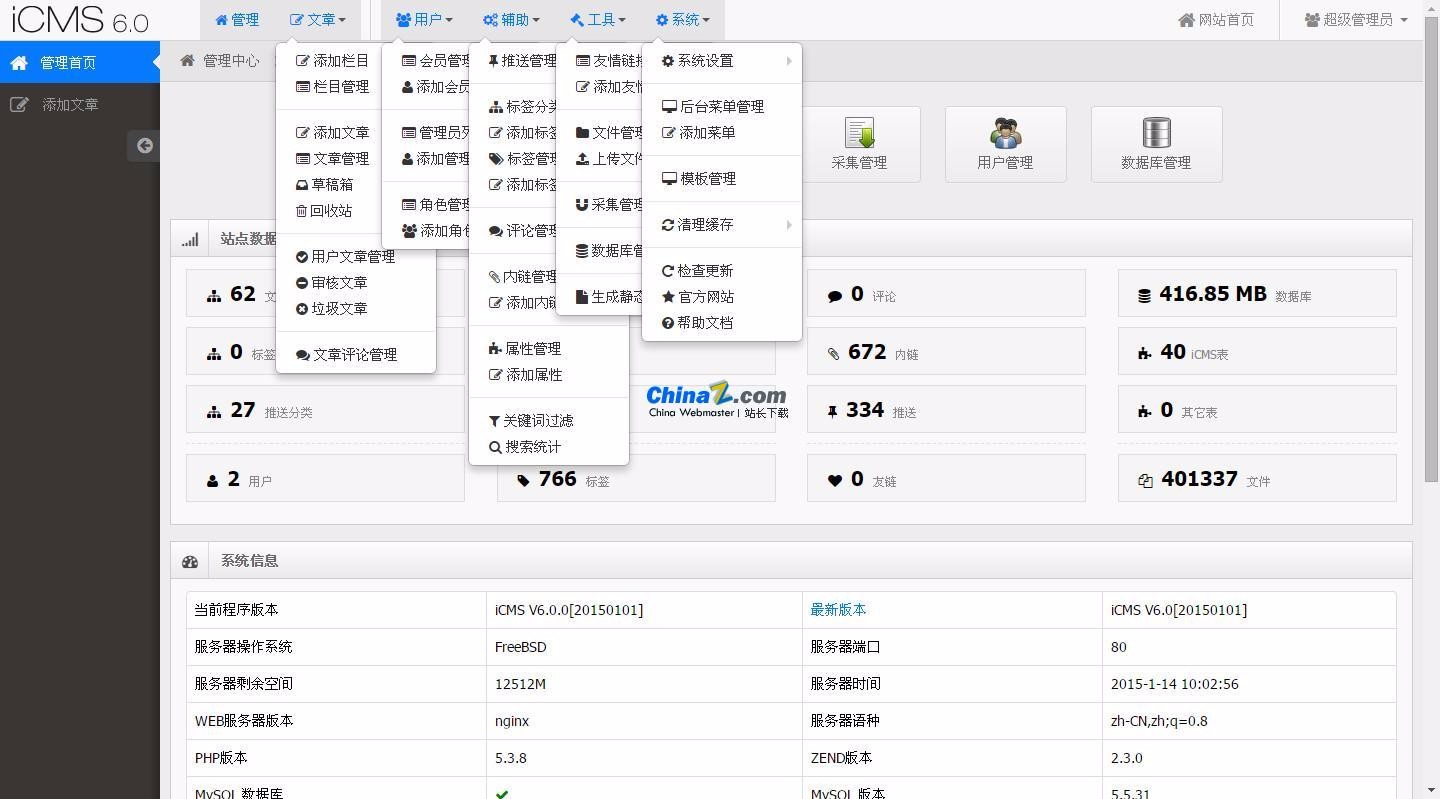The height and width of the screenshot is (799, 1440).
Task: Click the 334 推送 stat box
Action: [x=946, y=410]
